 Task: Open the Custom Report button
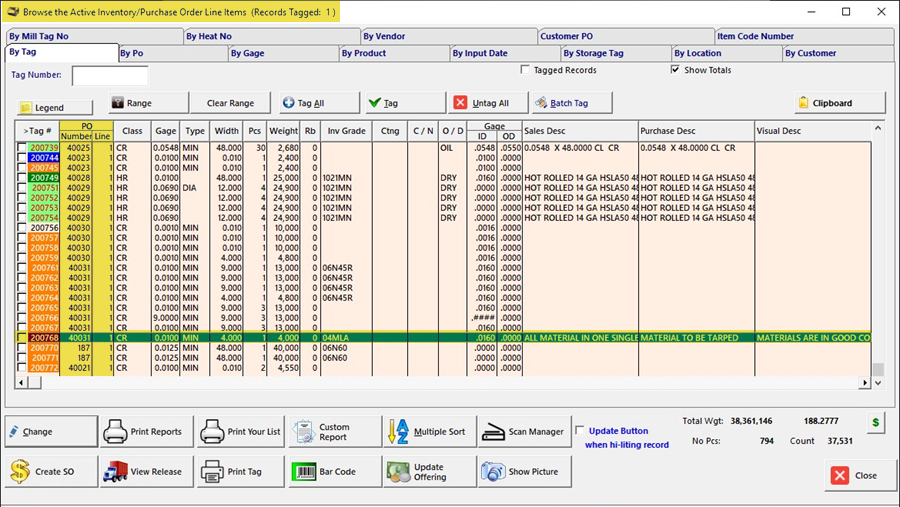pos(334,432)
